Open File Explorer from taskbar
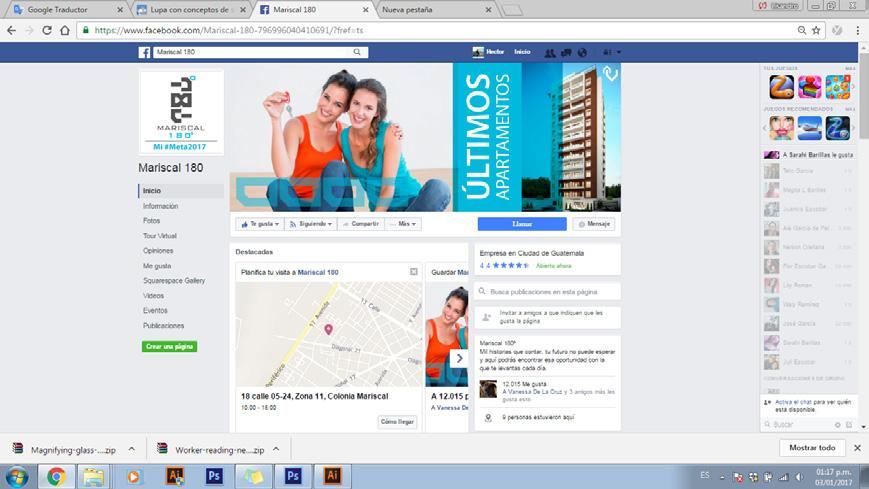 click(x=94, y=477)
